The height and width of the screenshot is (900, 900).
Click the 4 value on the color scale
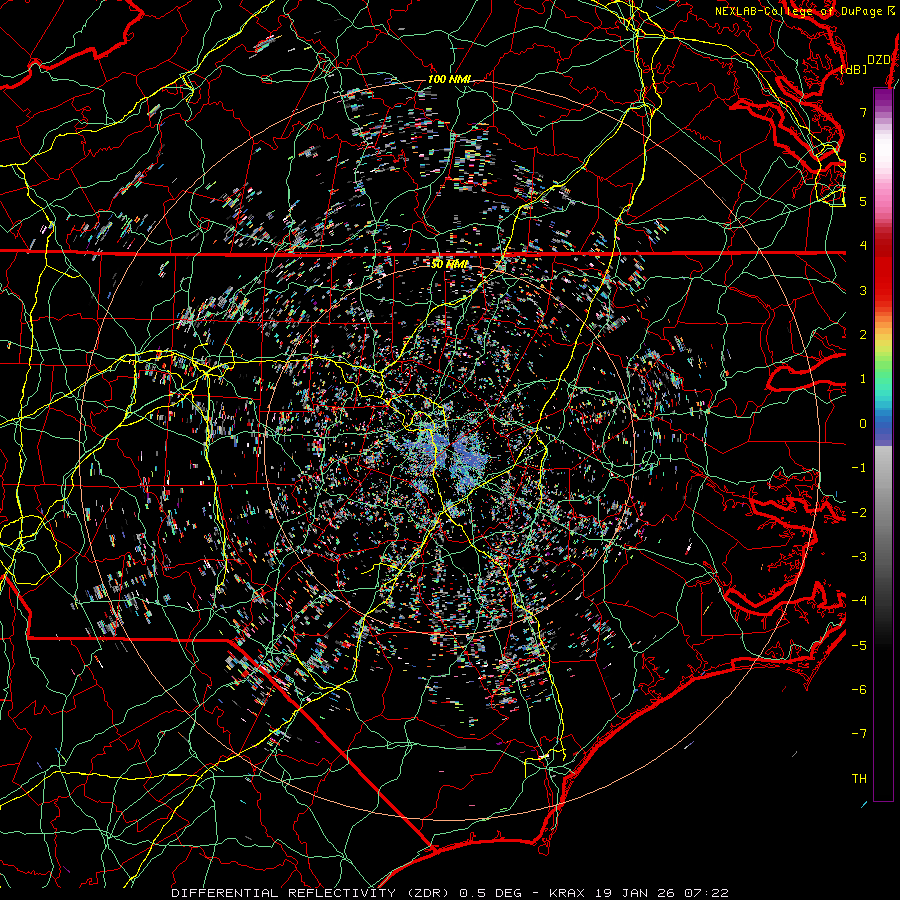(863, 246)
